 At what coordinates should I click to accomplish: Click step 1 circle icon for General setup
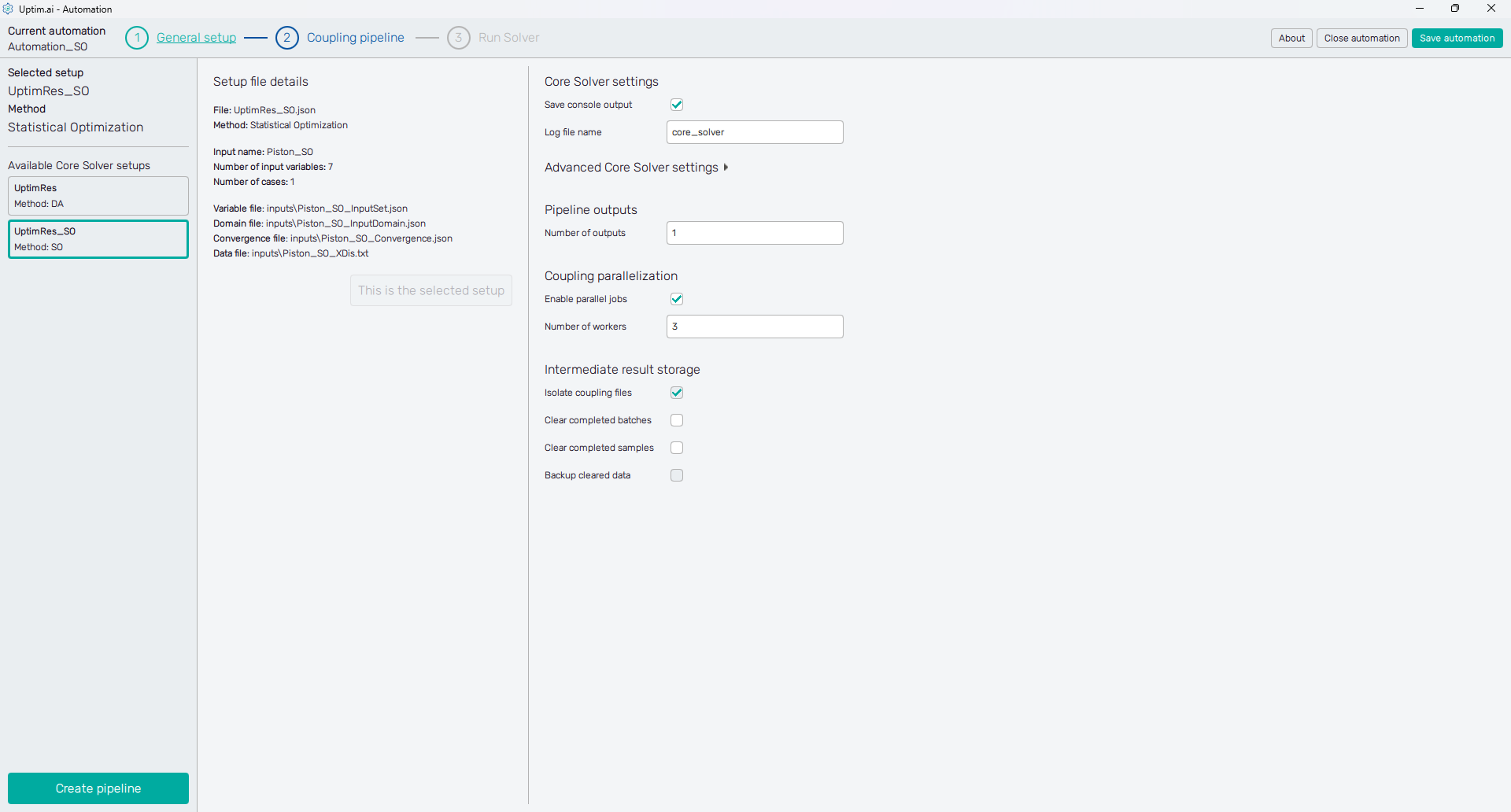tap(137, 38)
